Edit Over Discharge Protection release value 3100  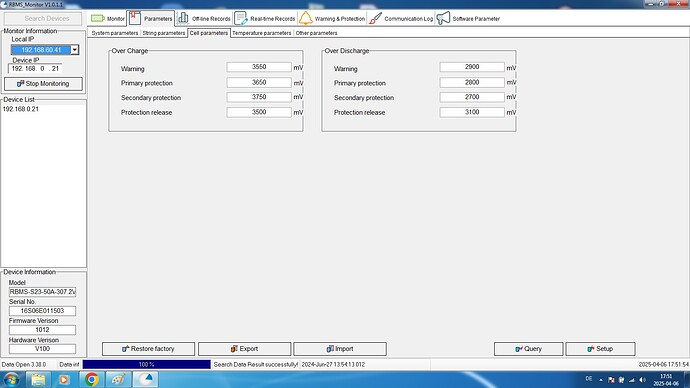[472, 112]
